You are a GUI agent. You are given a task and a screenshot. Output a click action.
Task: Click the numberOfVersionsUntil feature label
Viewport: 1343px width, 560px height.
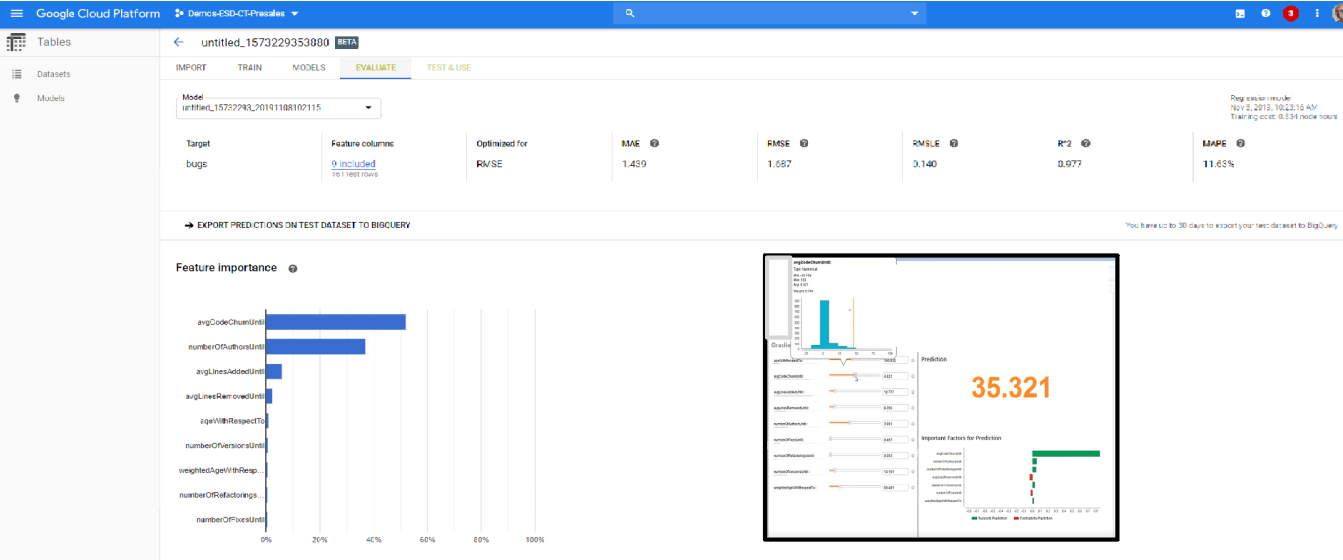(225, 446)
